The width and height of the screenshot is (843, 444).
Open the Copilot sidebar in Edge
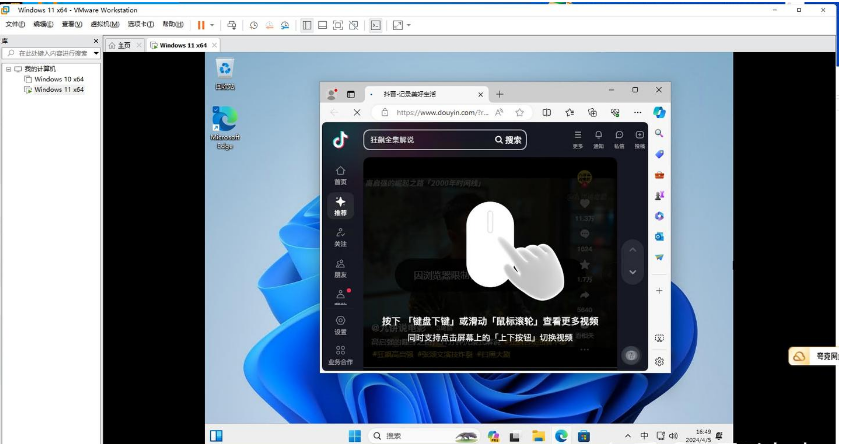click(659, 112)
